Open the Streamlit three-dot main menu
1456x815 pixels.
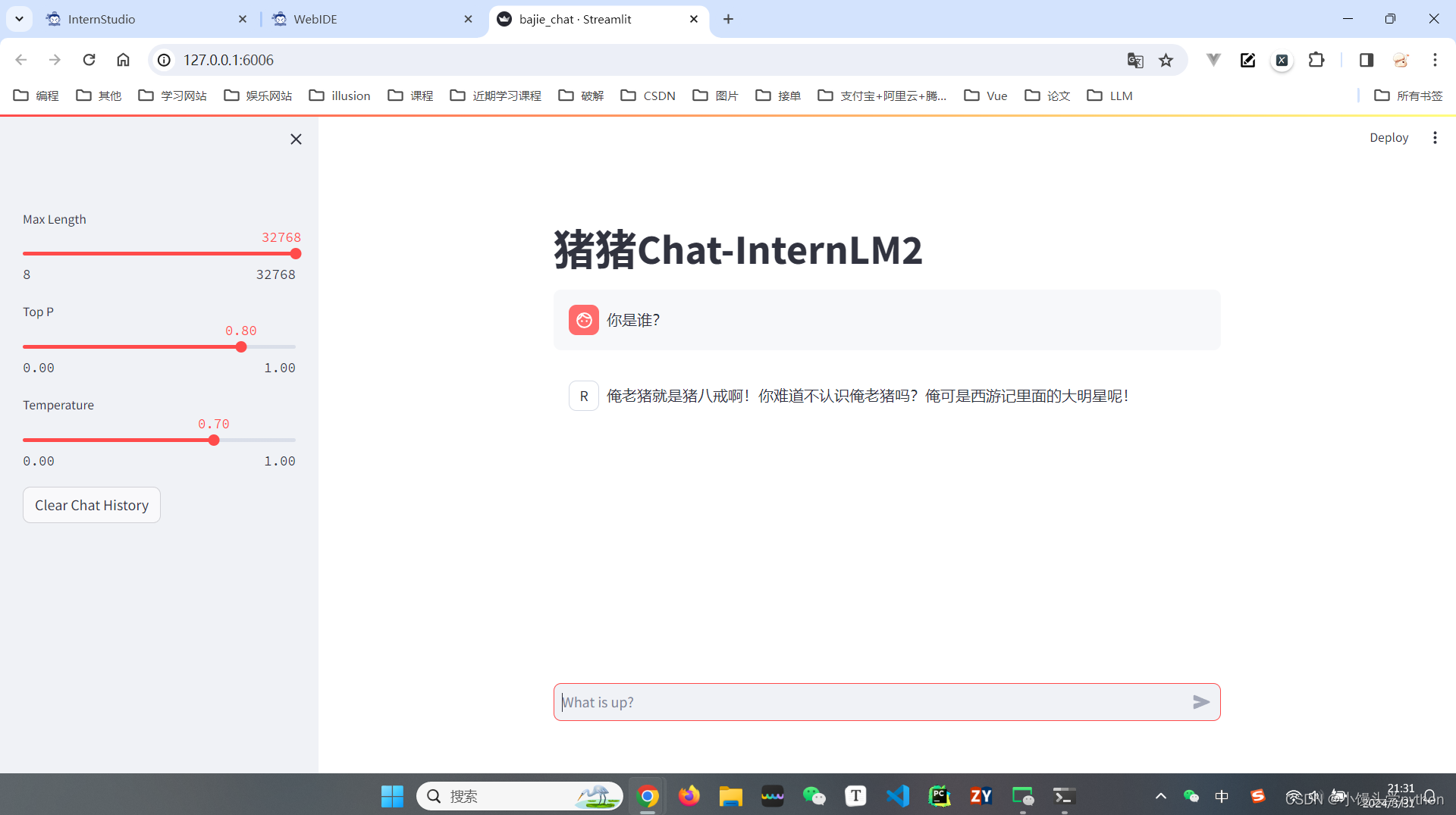1435,137
